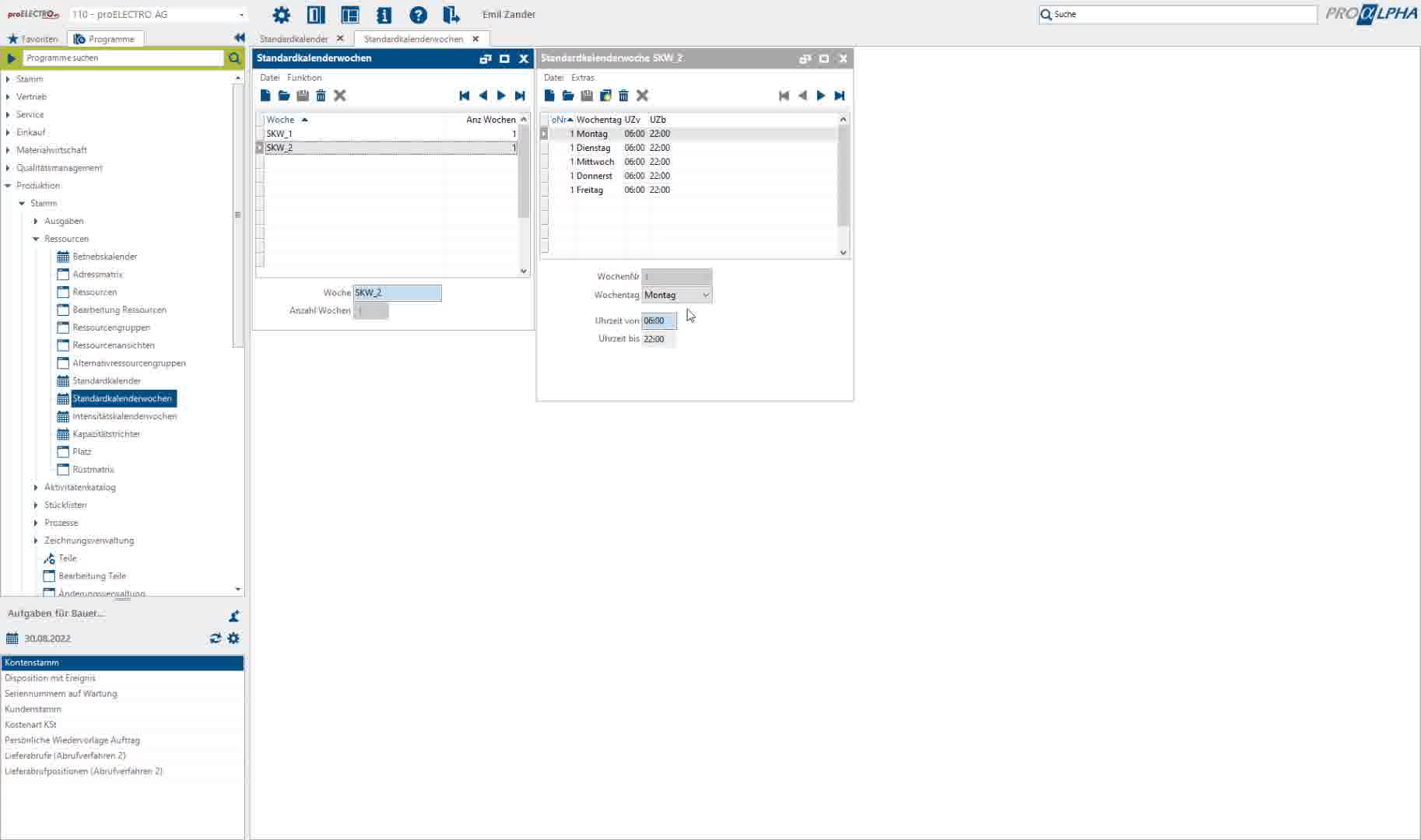Click delete trash icon in Standardkalenderwochen window
This screenshot has width=1421, height=840.
tap(321, 96)
